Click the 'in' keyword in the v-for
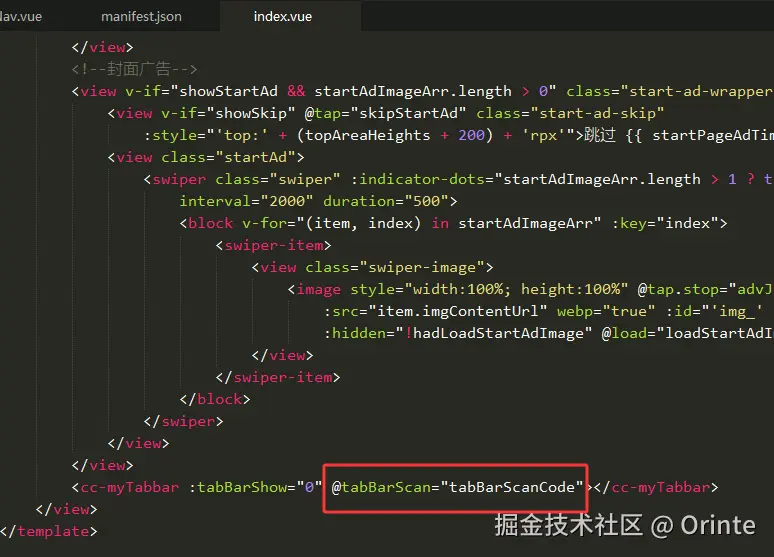This screenshot has height=557, width=774. point(440,223)
